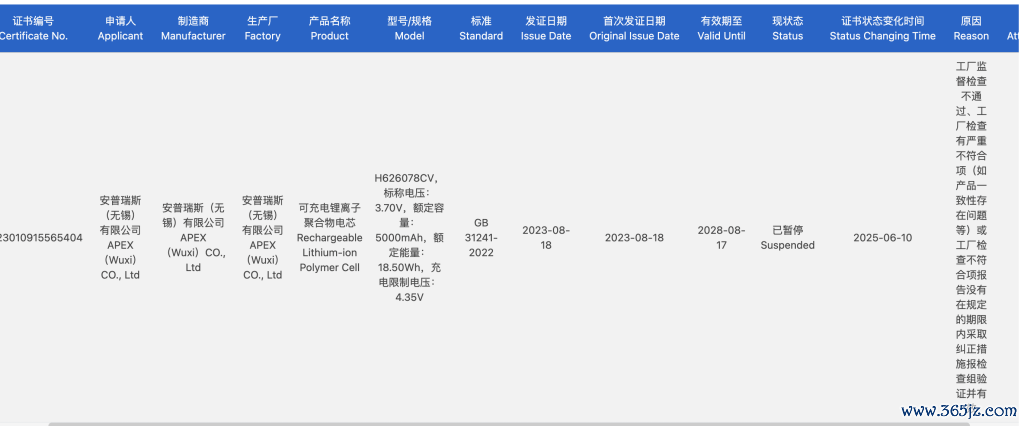Screen dimensions: 1024x426
Task: Select the GB 31241-2022 standard cell
Action: (481, 238)
